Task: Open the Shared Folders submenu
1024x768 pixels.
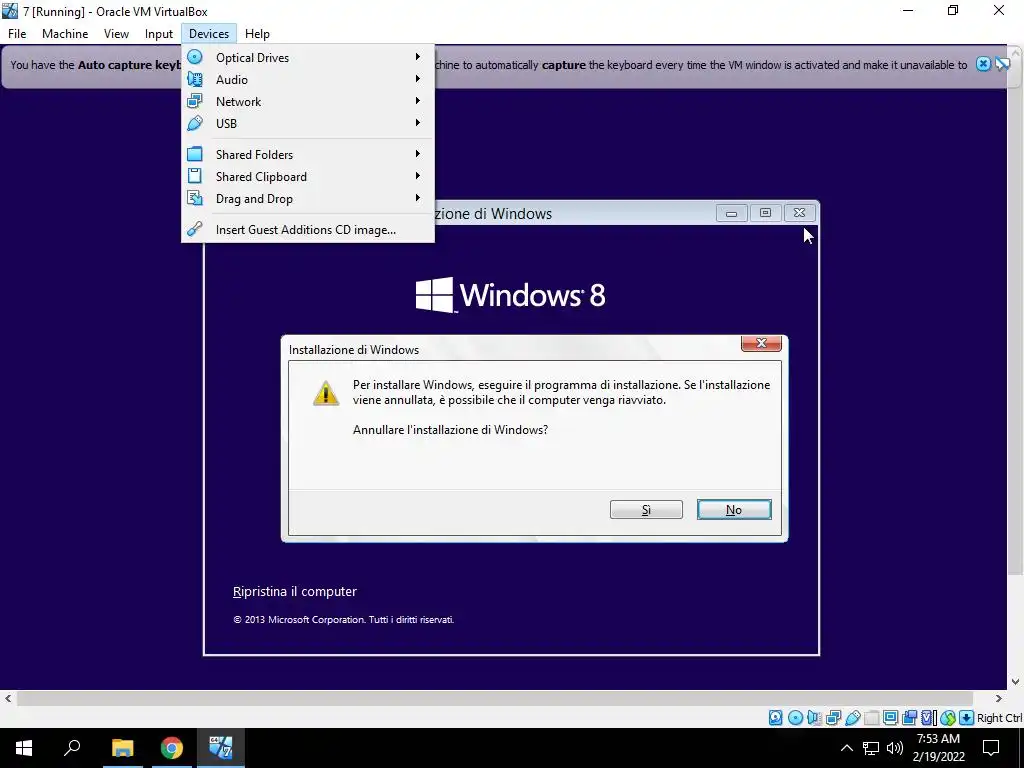Action: point(308,155)
